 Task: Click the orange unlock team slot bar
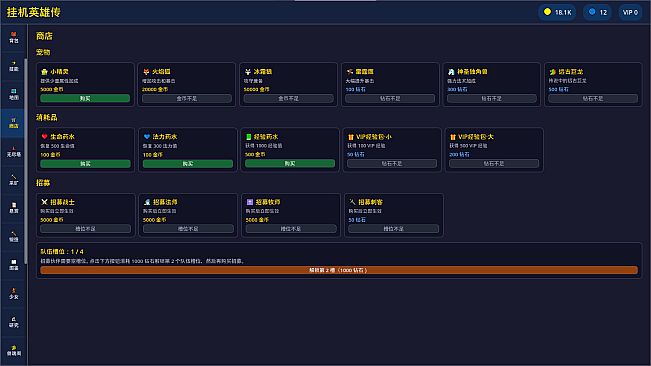pos(339,270)
